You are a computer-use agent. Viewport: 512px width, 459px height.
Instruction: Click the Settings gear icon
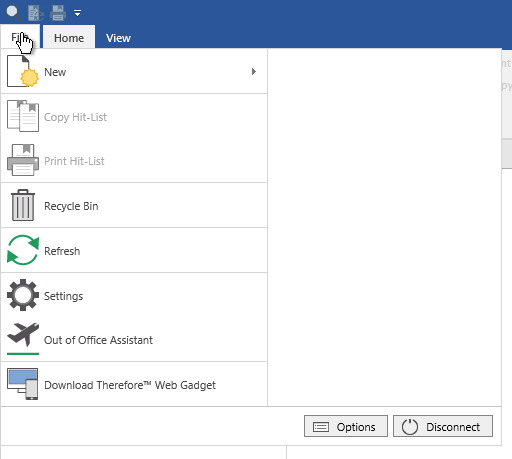[x=23, y=295]
